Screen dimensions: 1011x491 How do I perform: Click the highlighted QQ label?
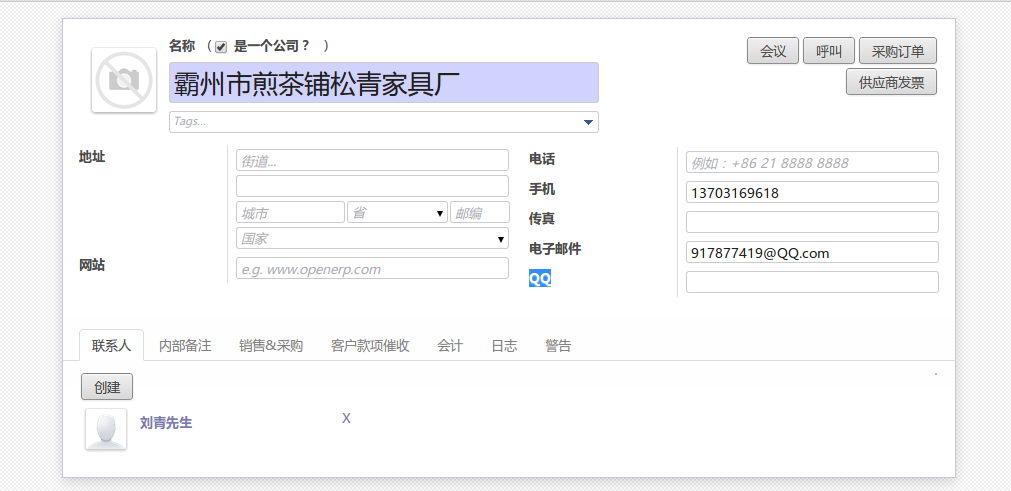pos(540,278)
